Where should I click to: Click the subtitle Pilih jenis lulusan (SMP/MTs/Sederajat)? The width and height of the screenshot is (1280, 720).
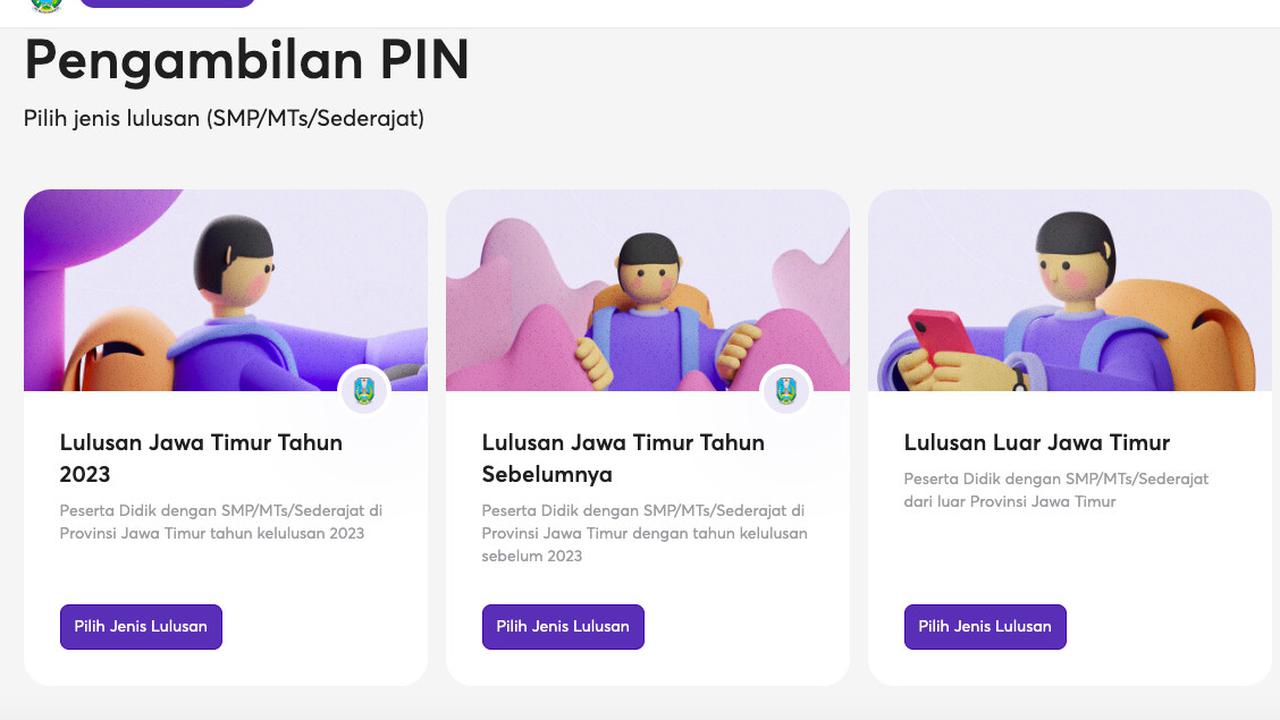(222, 118)
